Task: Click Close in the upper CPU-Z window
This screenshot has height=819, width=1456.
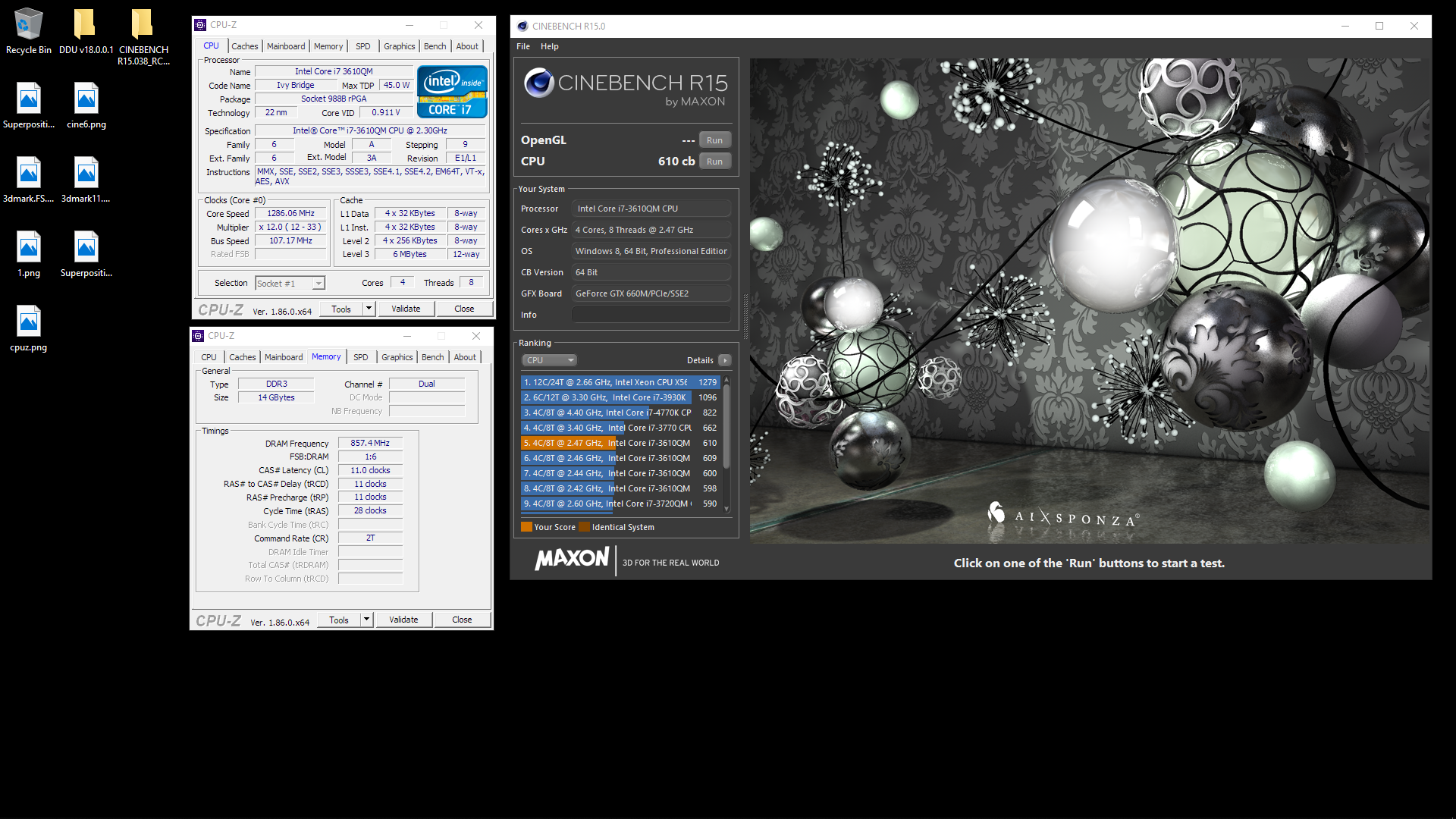Action: coord(464,309)
